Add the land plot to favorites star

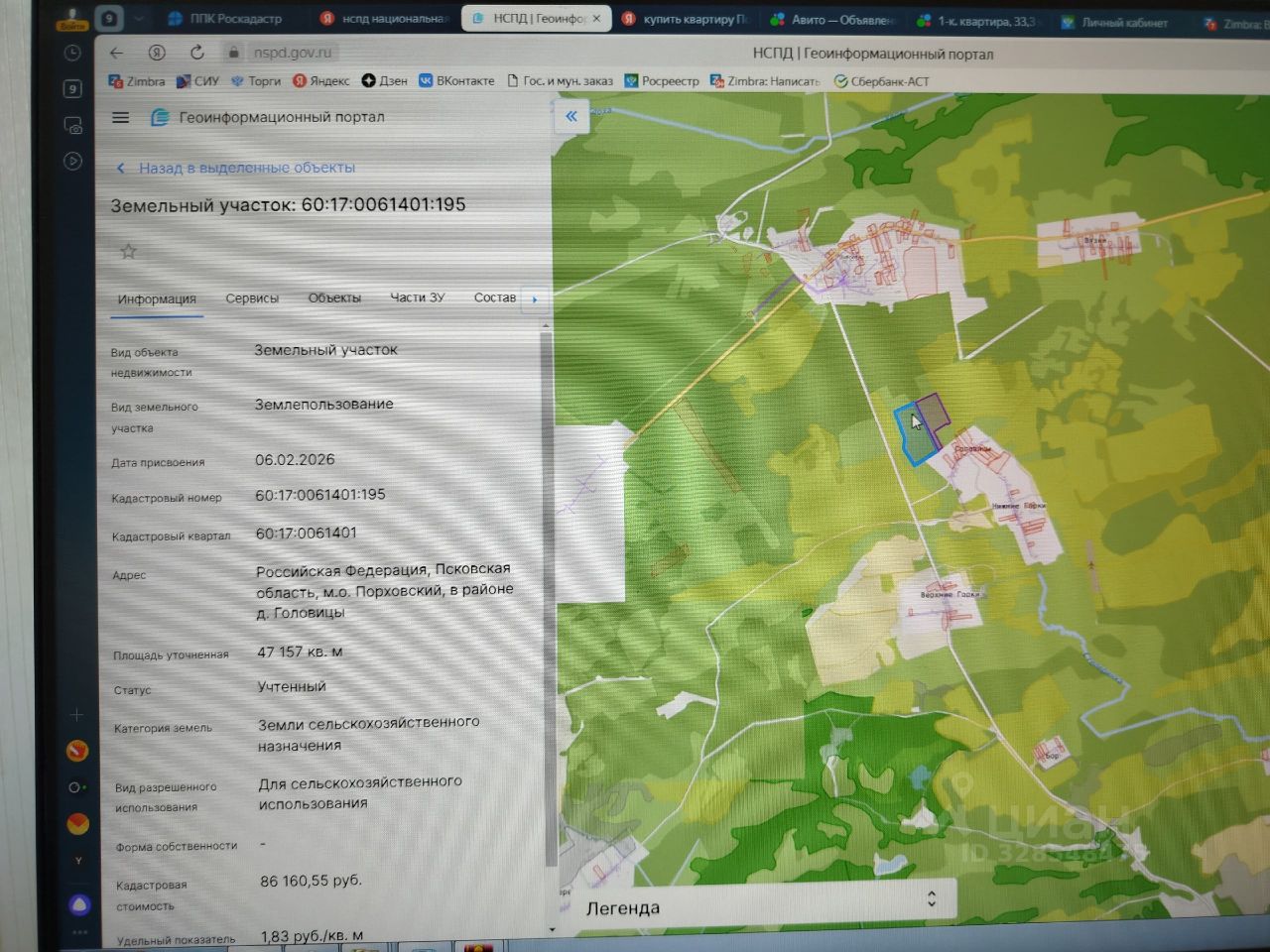point(128,252)
